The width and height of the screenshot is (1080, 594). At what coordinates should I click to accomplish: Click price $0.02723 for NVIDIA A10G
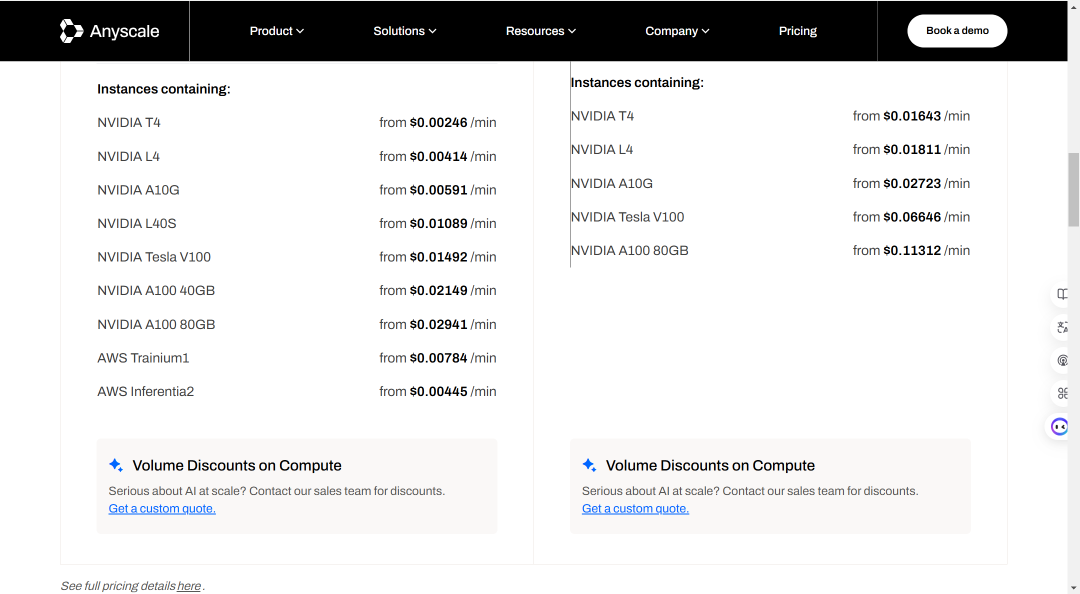pos(912,183)
